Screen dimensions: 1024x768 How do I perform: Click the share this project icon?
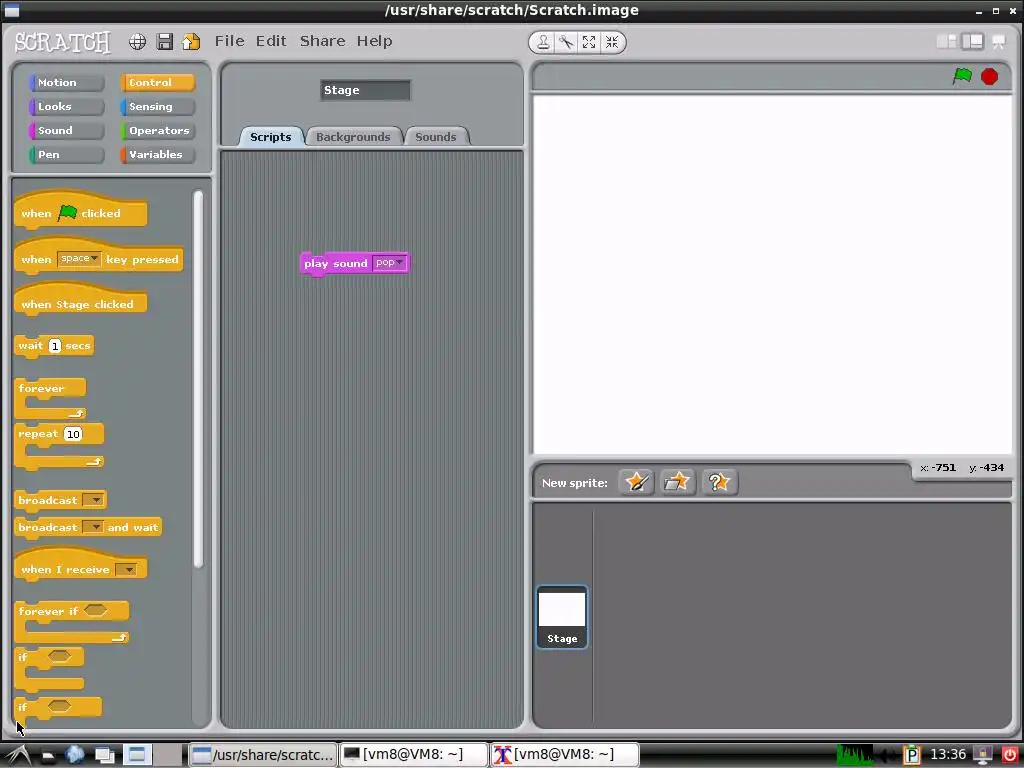(191, 42)
